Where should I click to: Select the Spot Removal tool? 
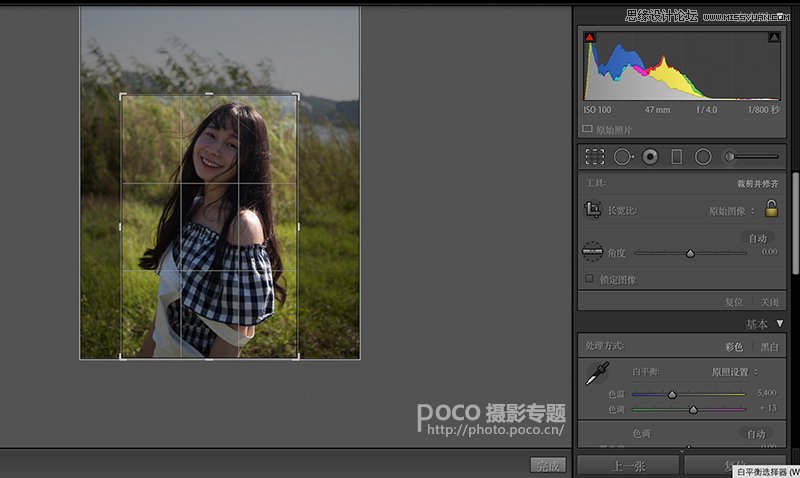[x=623, y=157]
